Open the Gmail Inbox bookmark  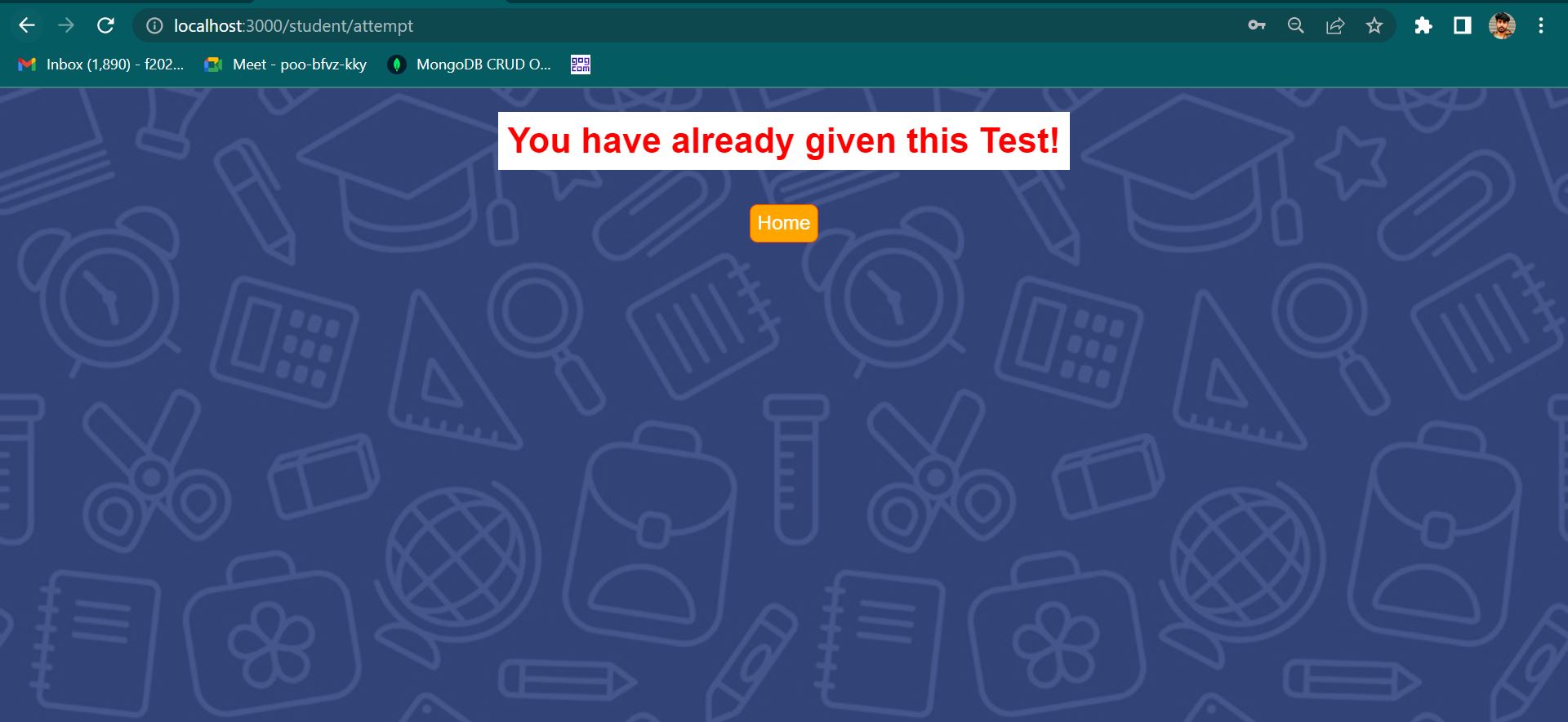coord(101,65)
